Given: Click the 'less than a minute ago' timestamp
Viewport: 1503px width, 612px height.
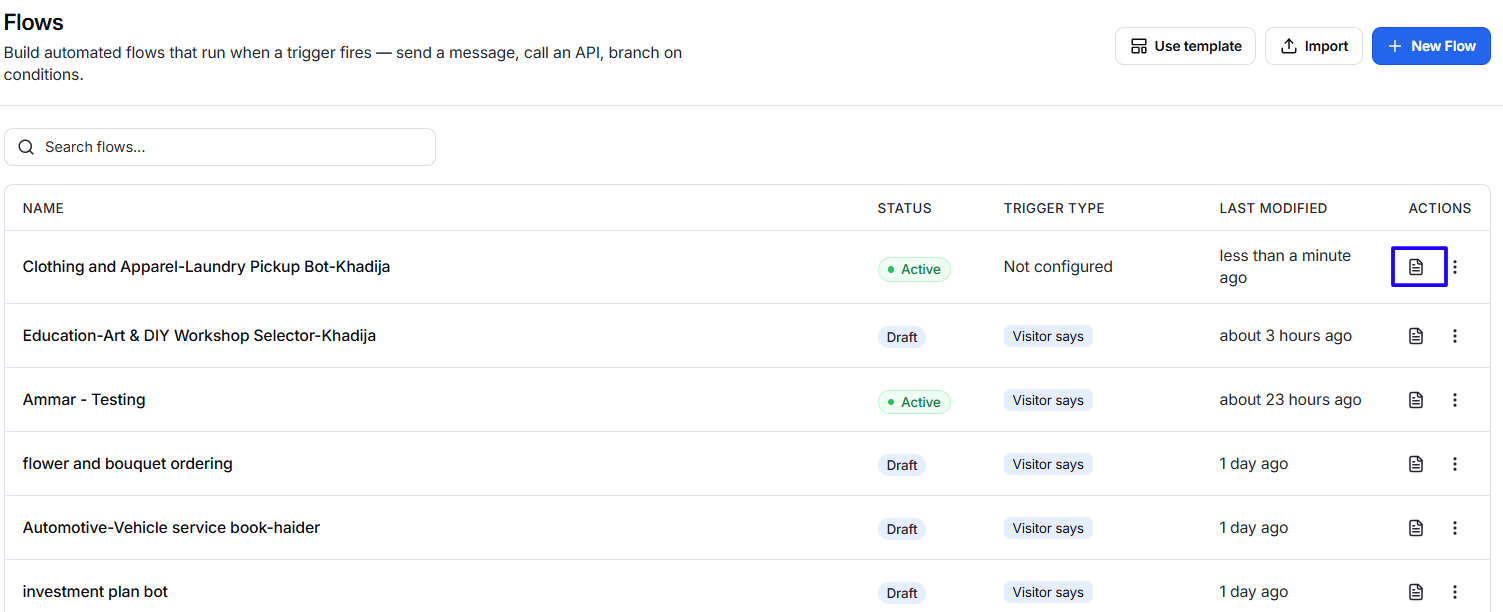Looking at the screenshot, I should click(x=1285, y=267).
